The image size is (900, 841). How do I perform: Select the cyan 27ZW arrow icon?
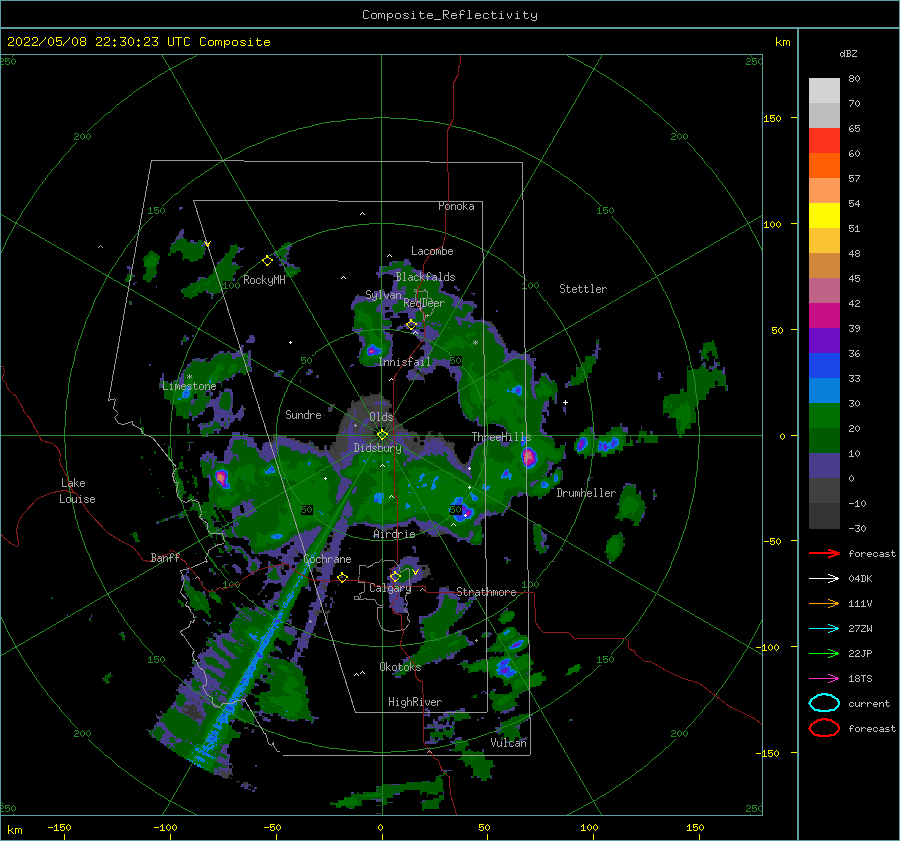[824, 629]
